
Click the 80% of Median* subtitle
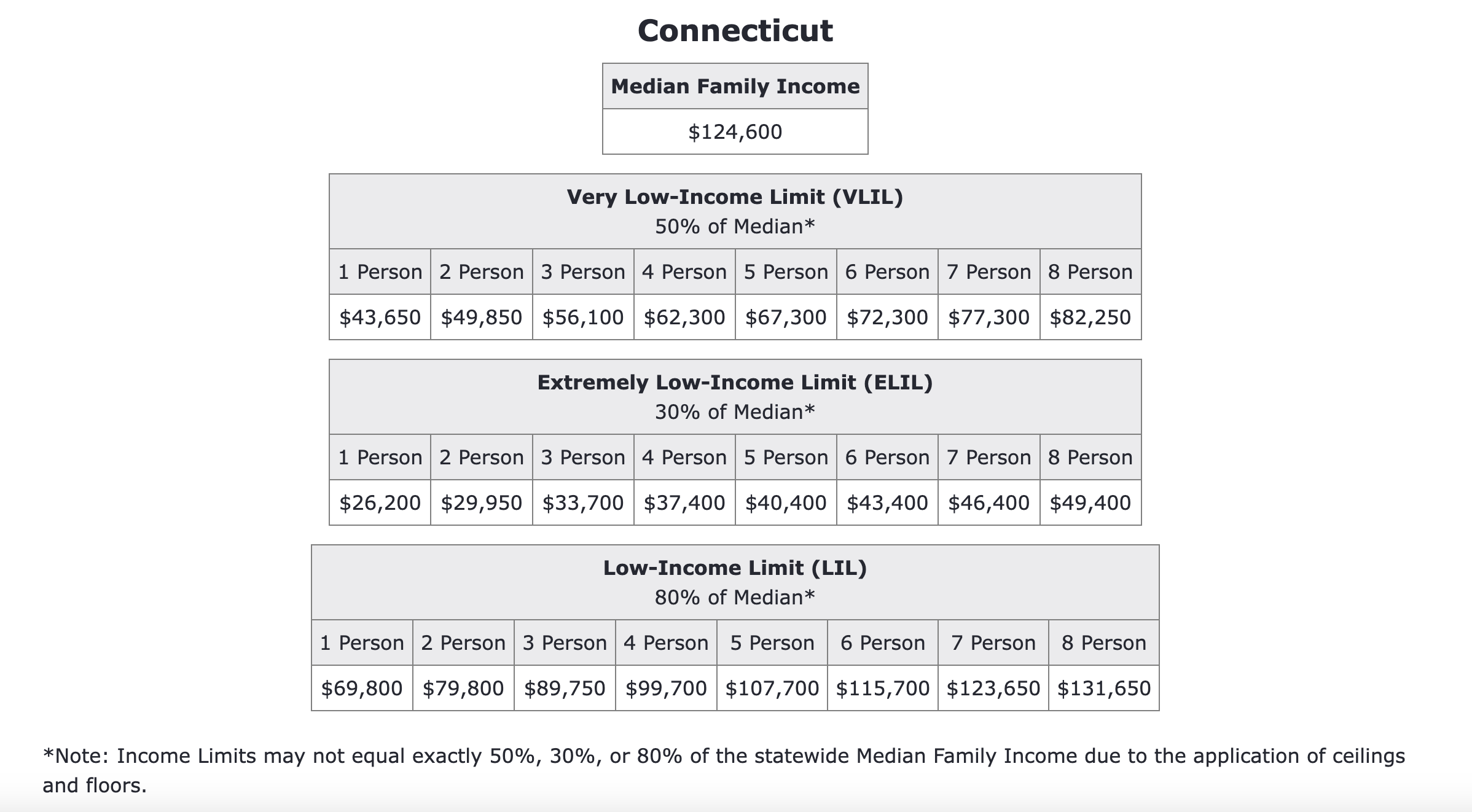click(x=735, y=598)
